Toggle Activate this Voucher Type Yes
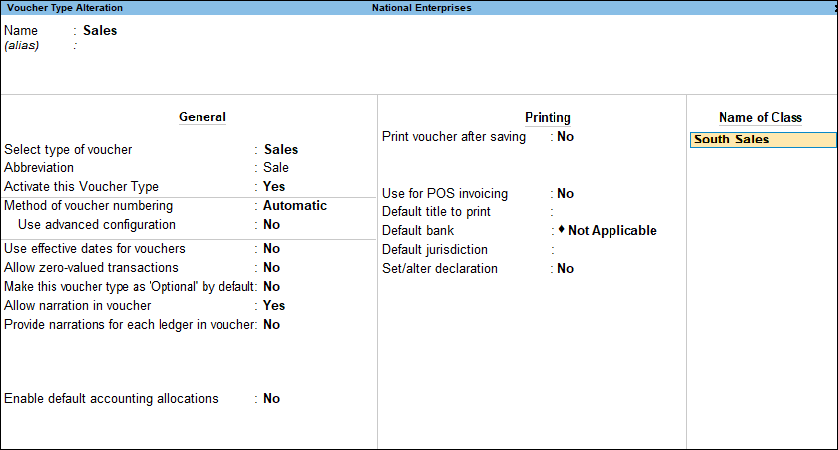The width and height of the screenshot is (838, 450). click(x=274, y=187)
